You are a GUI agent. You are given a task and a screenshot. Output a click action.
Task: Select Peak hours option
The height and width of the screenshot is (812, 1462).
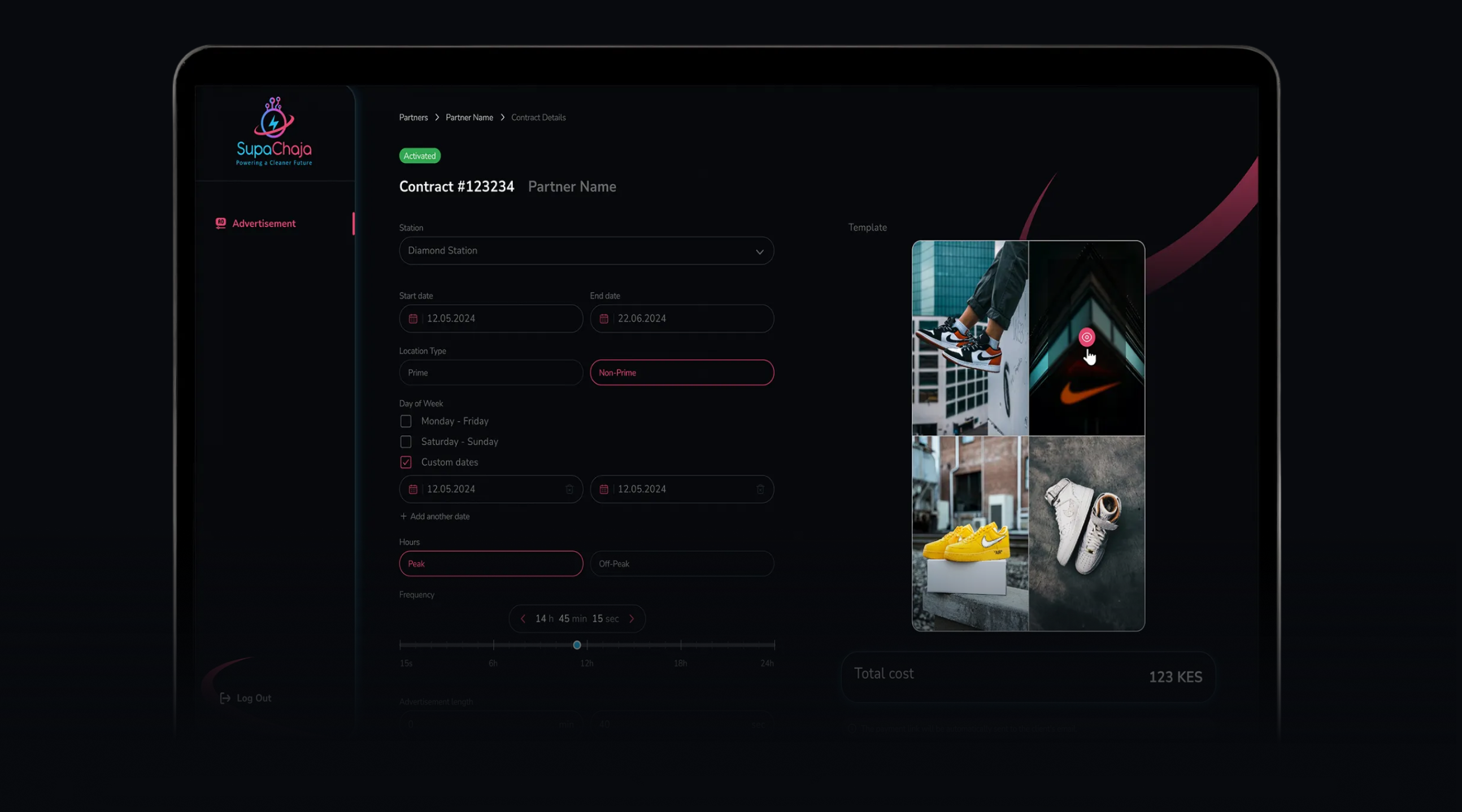click(491, 564)
